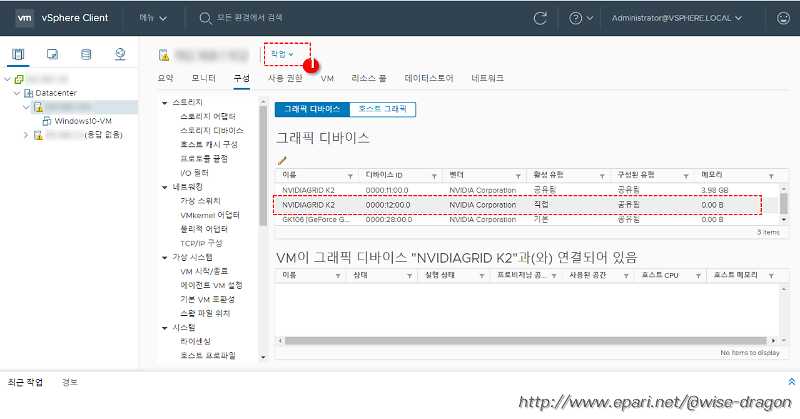Click the unresponsive host warning icon
Screen dimensions: 800x419
point(38,135)
